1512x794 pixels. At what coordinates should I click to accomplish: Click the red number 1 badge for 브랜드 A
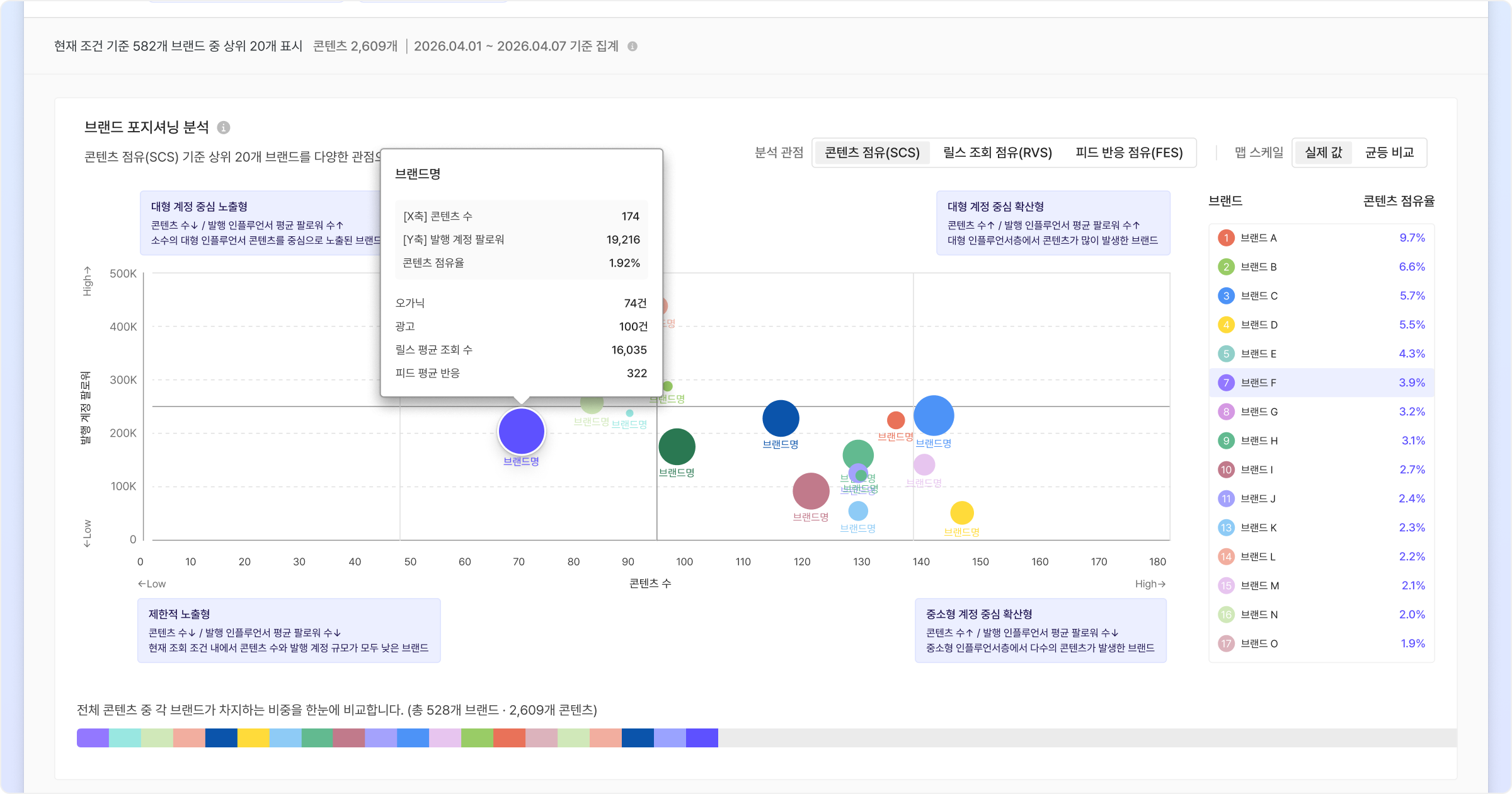pos(1226,238)
